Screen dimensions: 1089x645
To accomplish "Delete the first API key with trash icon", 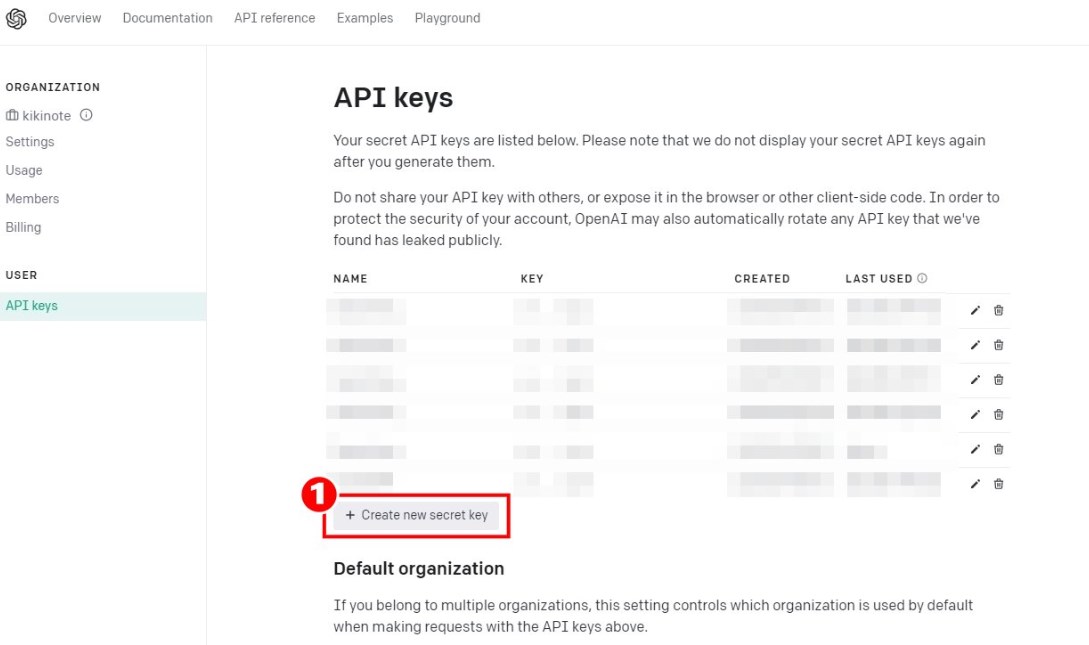I will [998, 310].
